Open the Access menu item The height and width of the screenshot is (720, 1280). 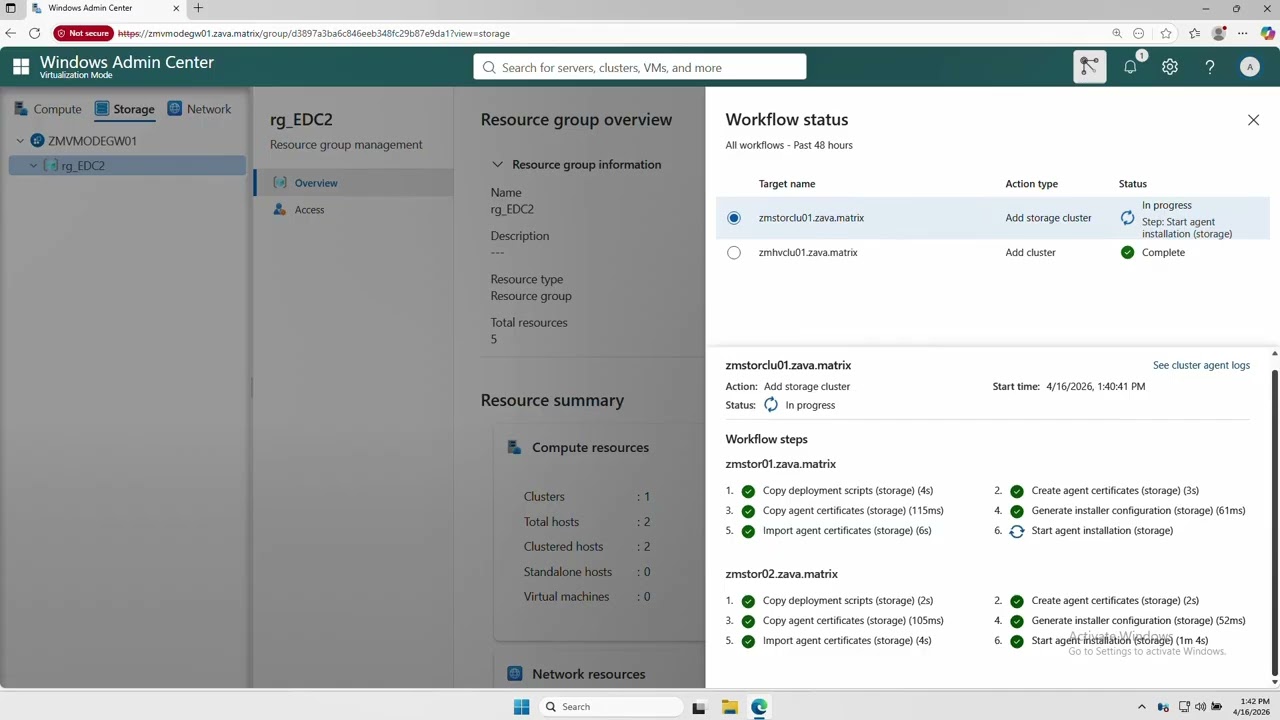(x=354, y=210)
